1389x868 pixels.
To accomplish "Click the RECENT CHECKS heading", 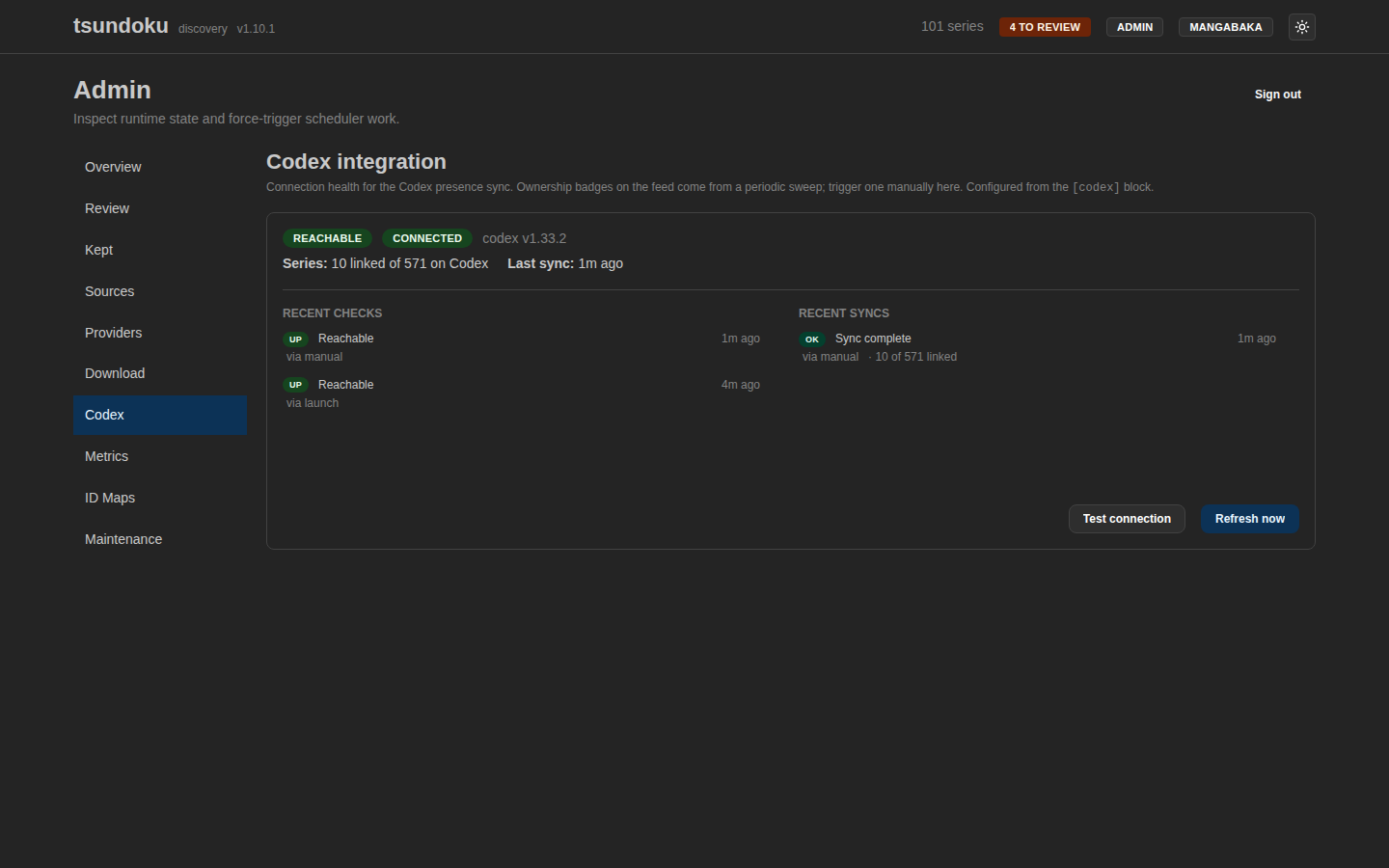I will (x=332, y=313).
